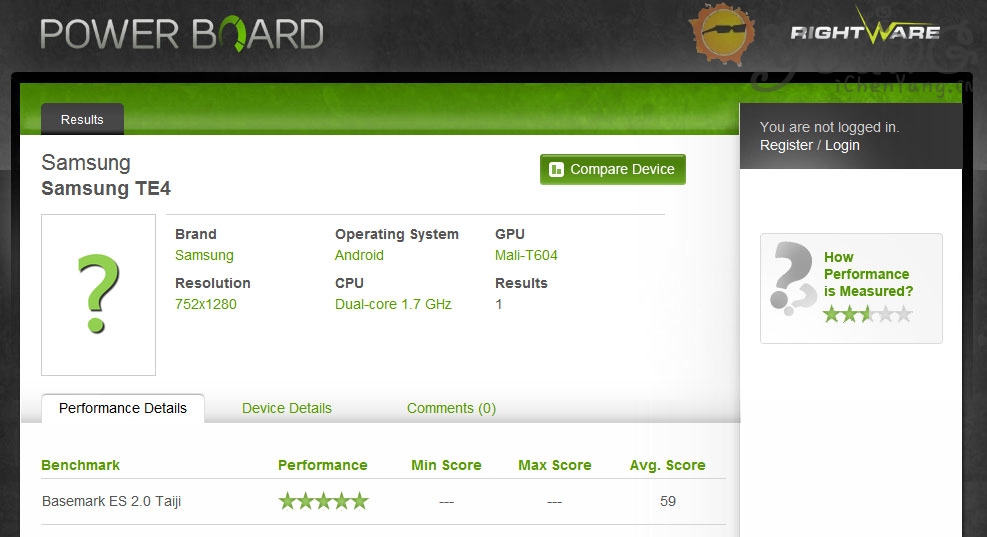987x537 pixels.
Task: Click the Min Score column header
Action: pos(446,465)
